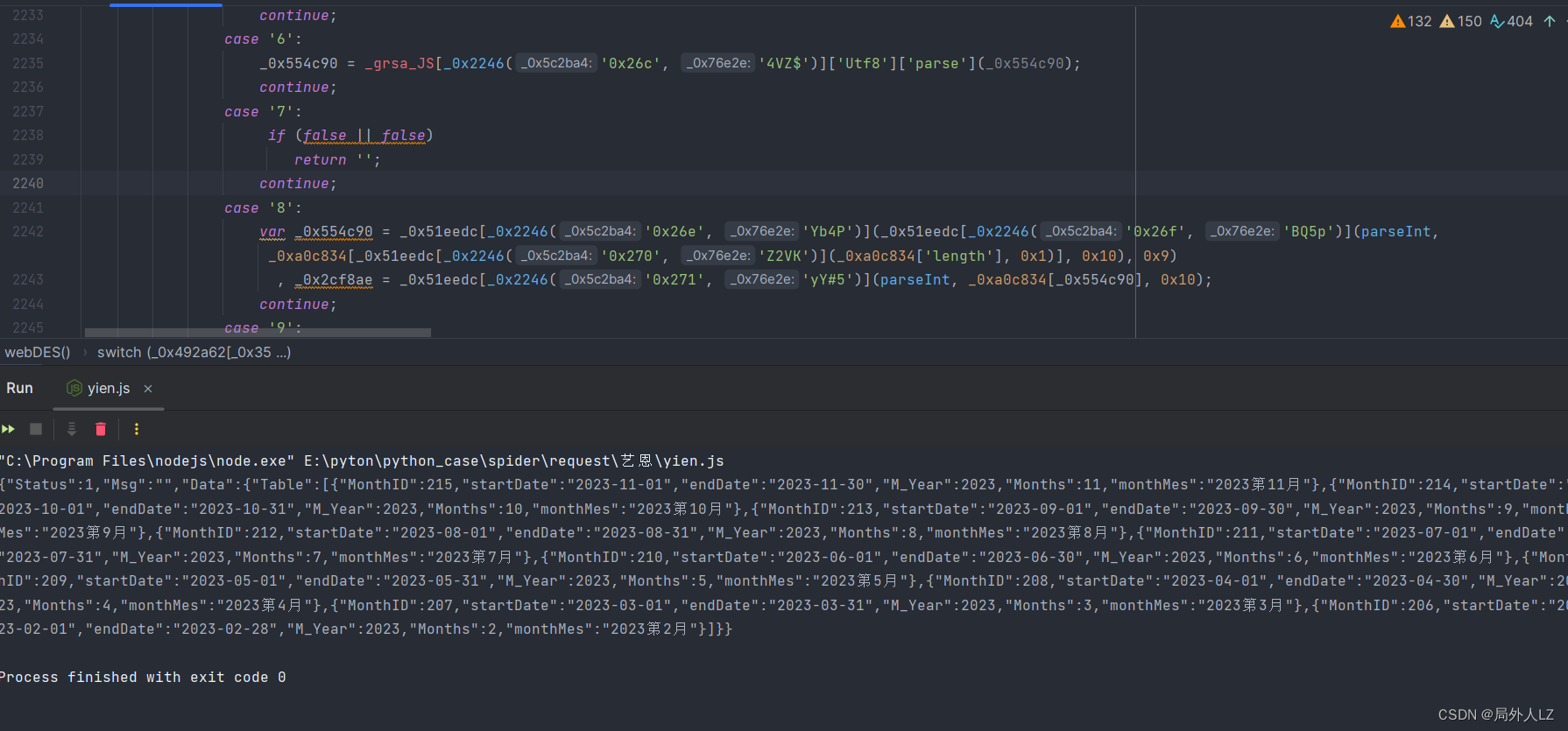Click the continue statement on line 2240
Viewport: 1568px width, 731px height.
click(x=298, y=184)
